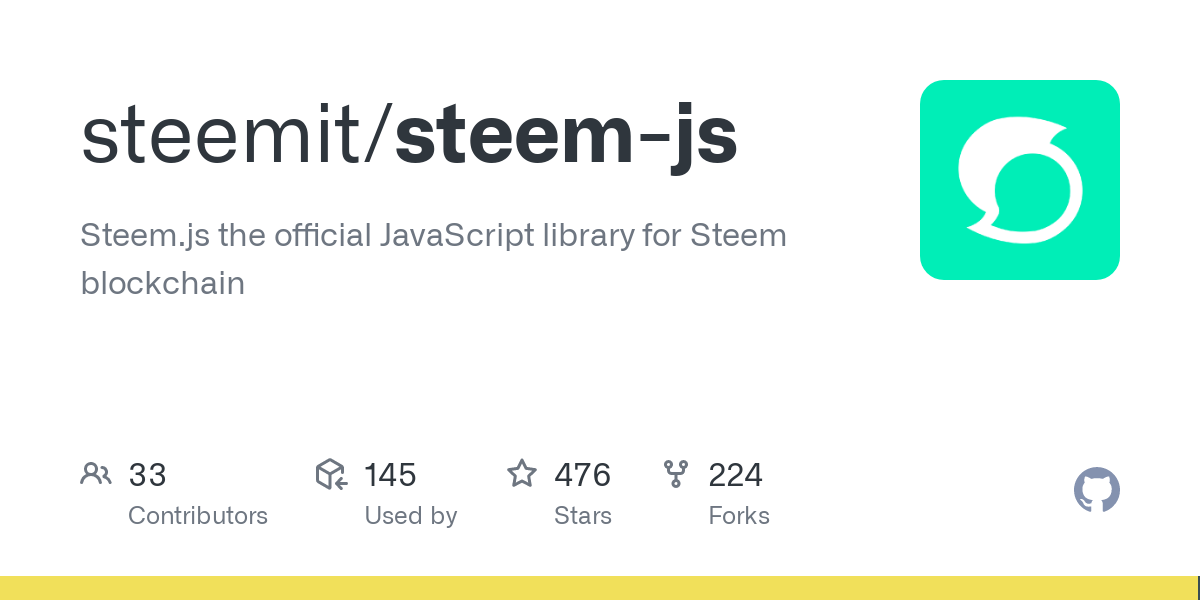Click the yellow JavaScript language bar
The width and height of the screenshot is (1200, 600).
click(x=600, y=588)
